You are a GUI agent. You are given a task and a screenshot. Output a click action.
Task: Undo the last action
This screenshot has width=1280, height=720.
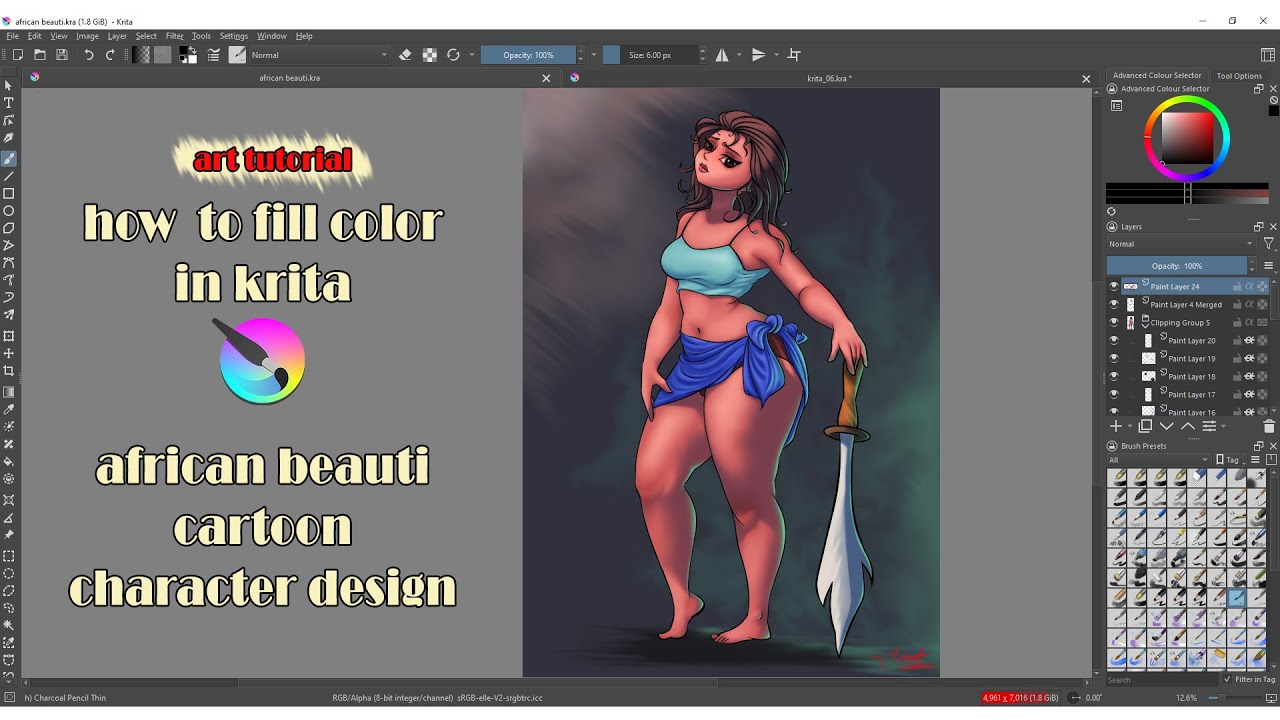89,55
